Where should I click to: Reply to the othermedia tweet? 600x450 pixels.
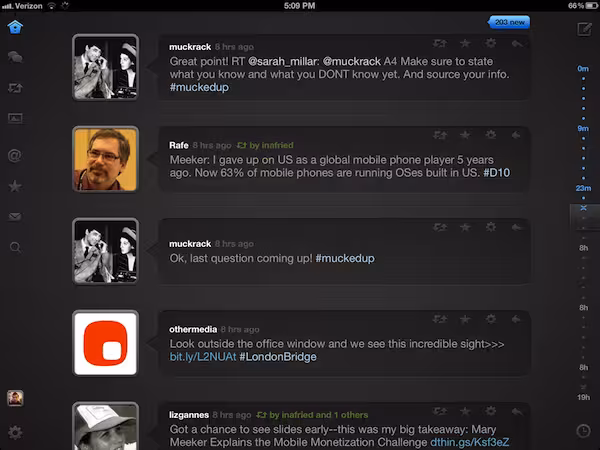517,319
